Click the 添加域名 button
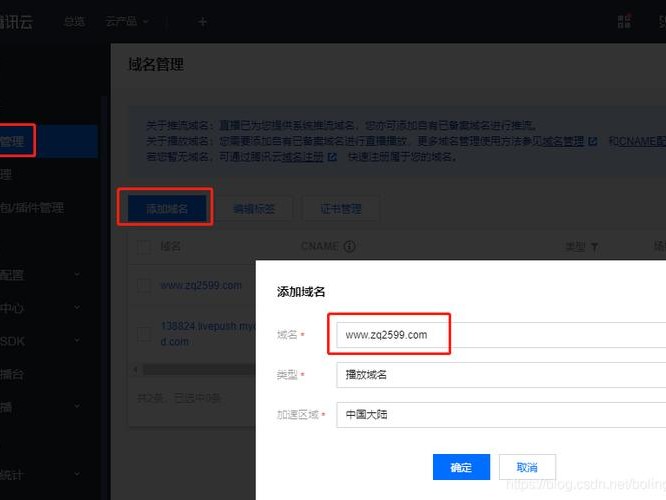The image size is (666, 500). pyautogui.click(x=167, y=209)
